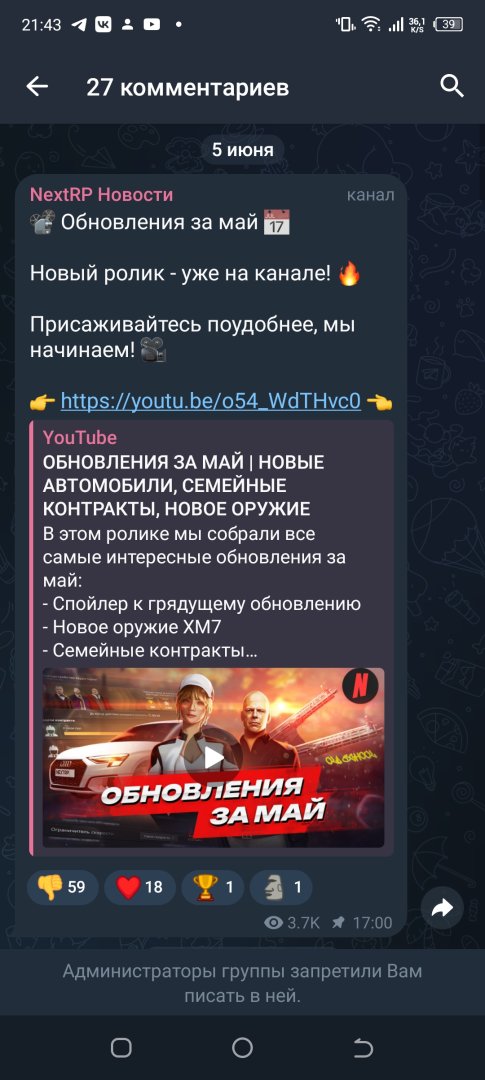Toggle the thumbs-down reaction with 59

coord(63,886)
